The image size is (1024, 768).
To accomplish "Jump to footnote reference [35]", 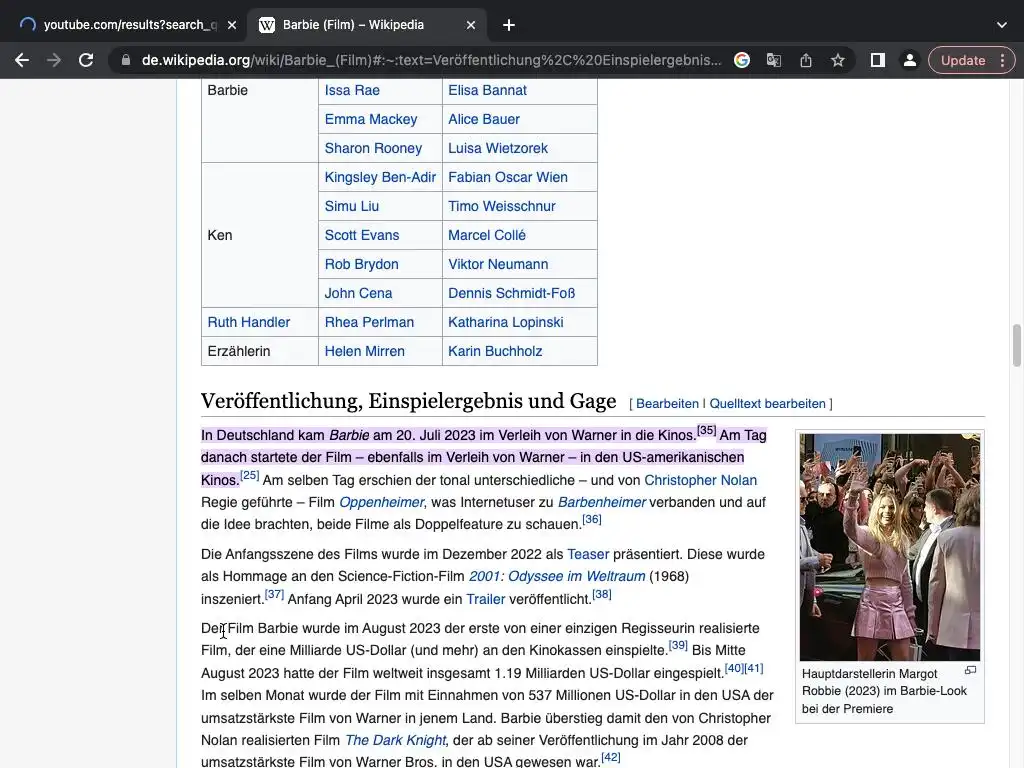I will point(707,430).
